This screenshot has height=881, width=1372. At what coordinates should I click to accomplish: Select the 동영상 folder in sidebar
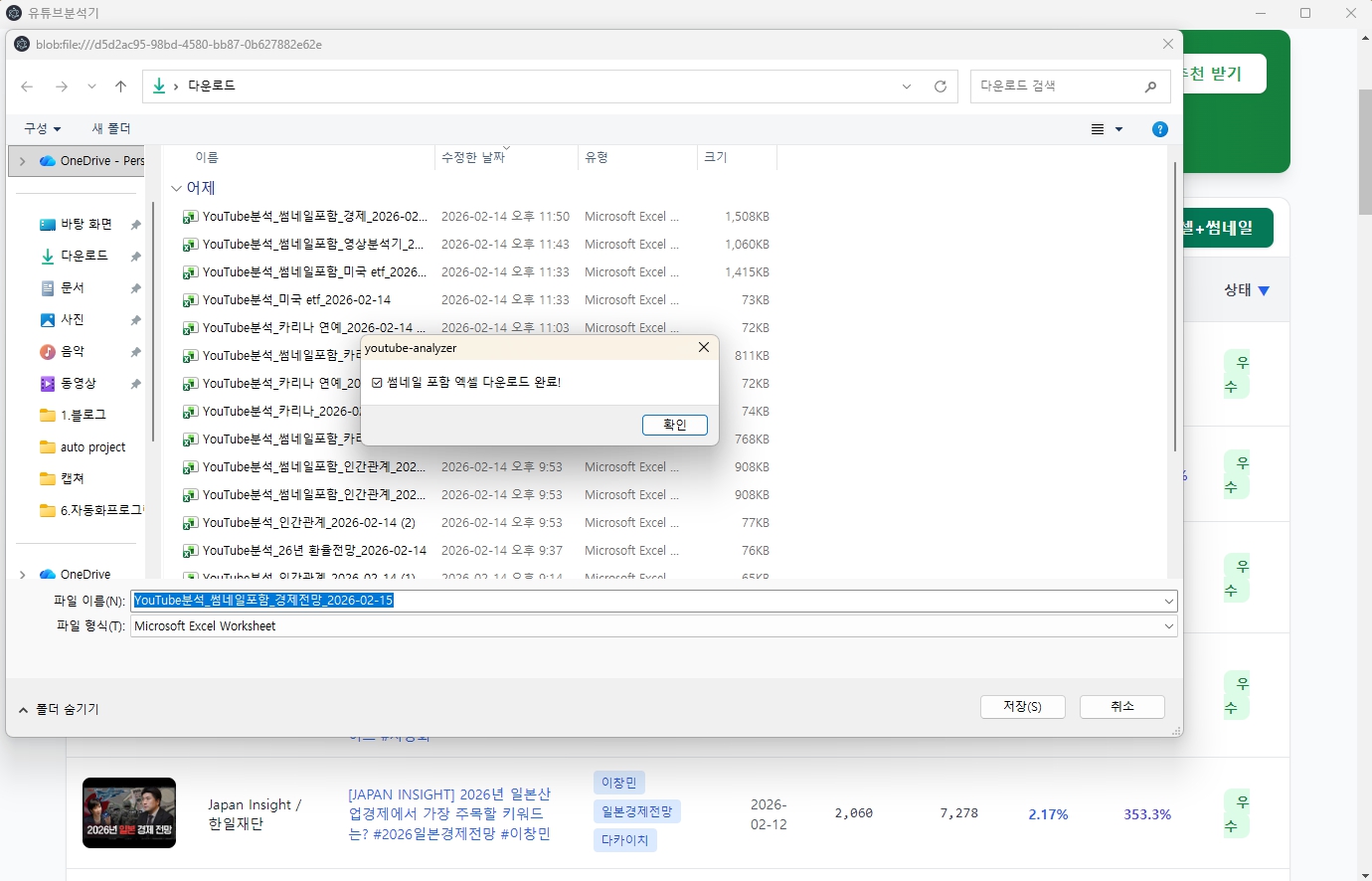pos(78,383)
